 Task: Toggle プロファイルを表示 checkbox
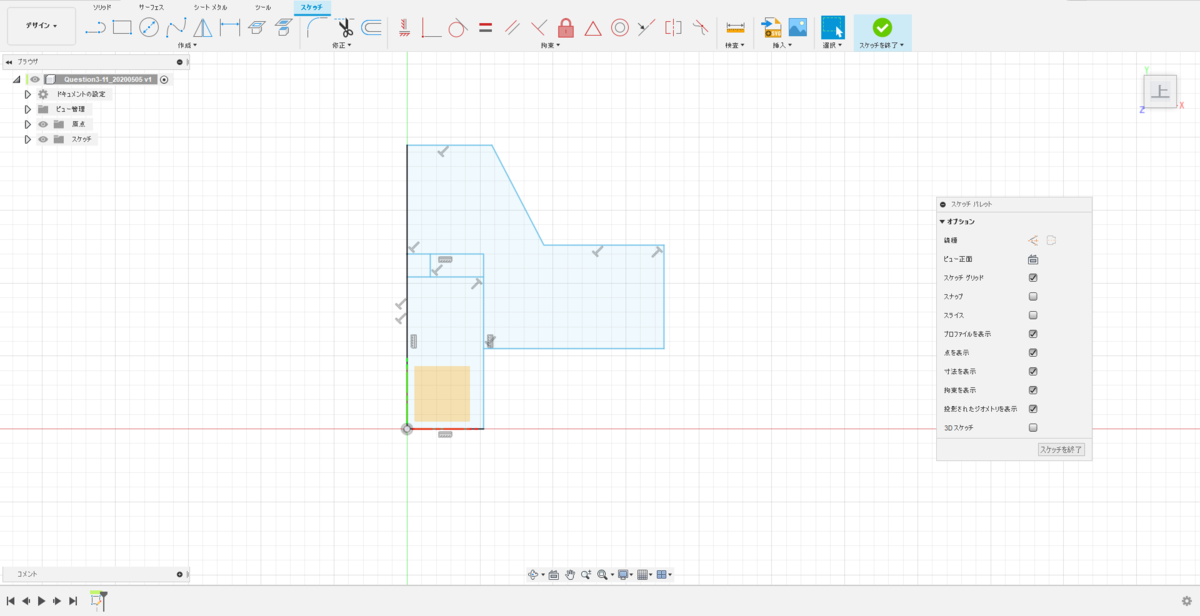(1033, 334)
